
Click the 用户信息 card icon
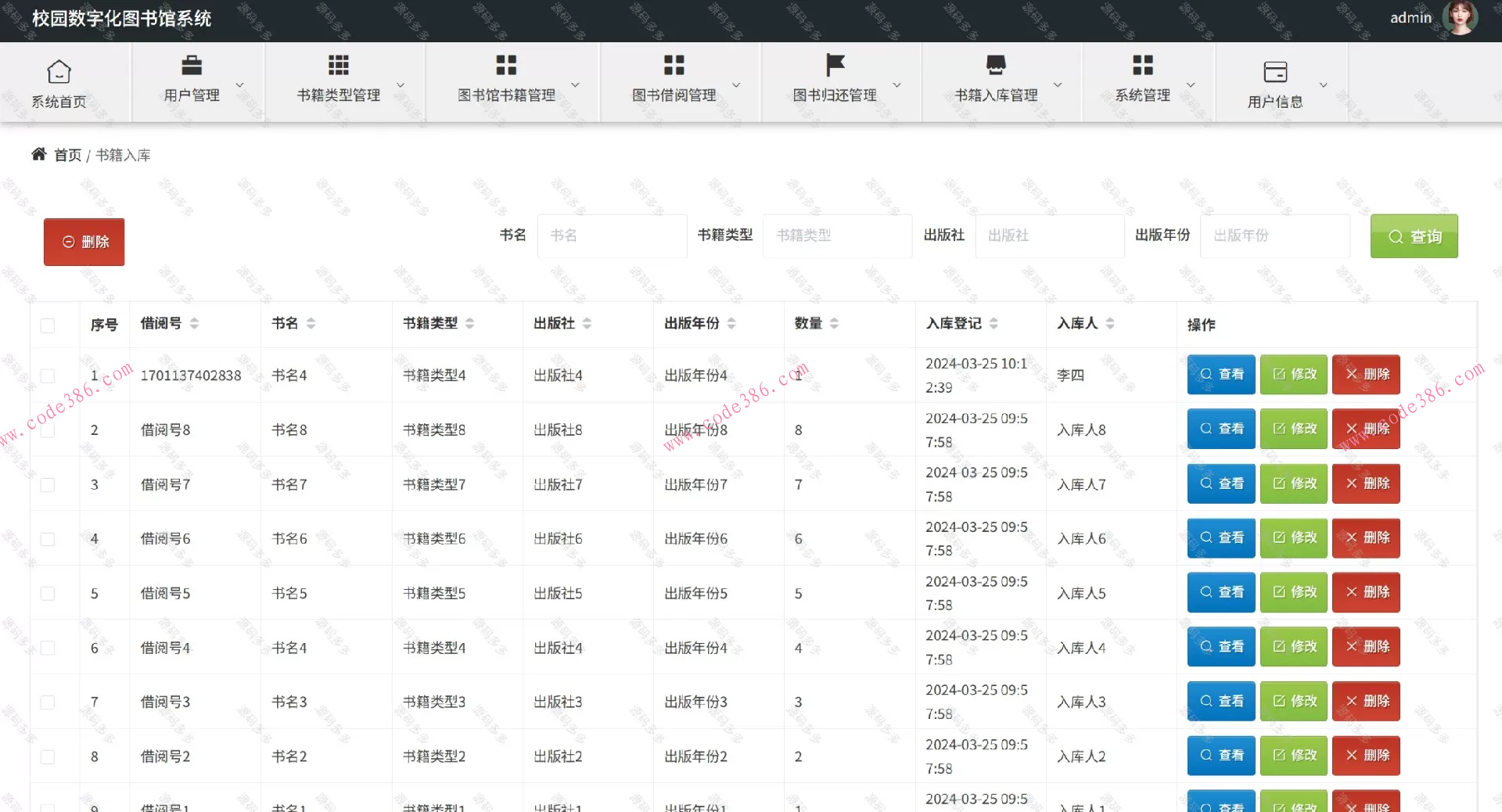(1275, 72)
